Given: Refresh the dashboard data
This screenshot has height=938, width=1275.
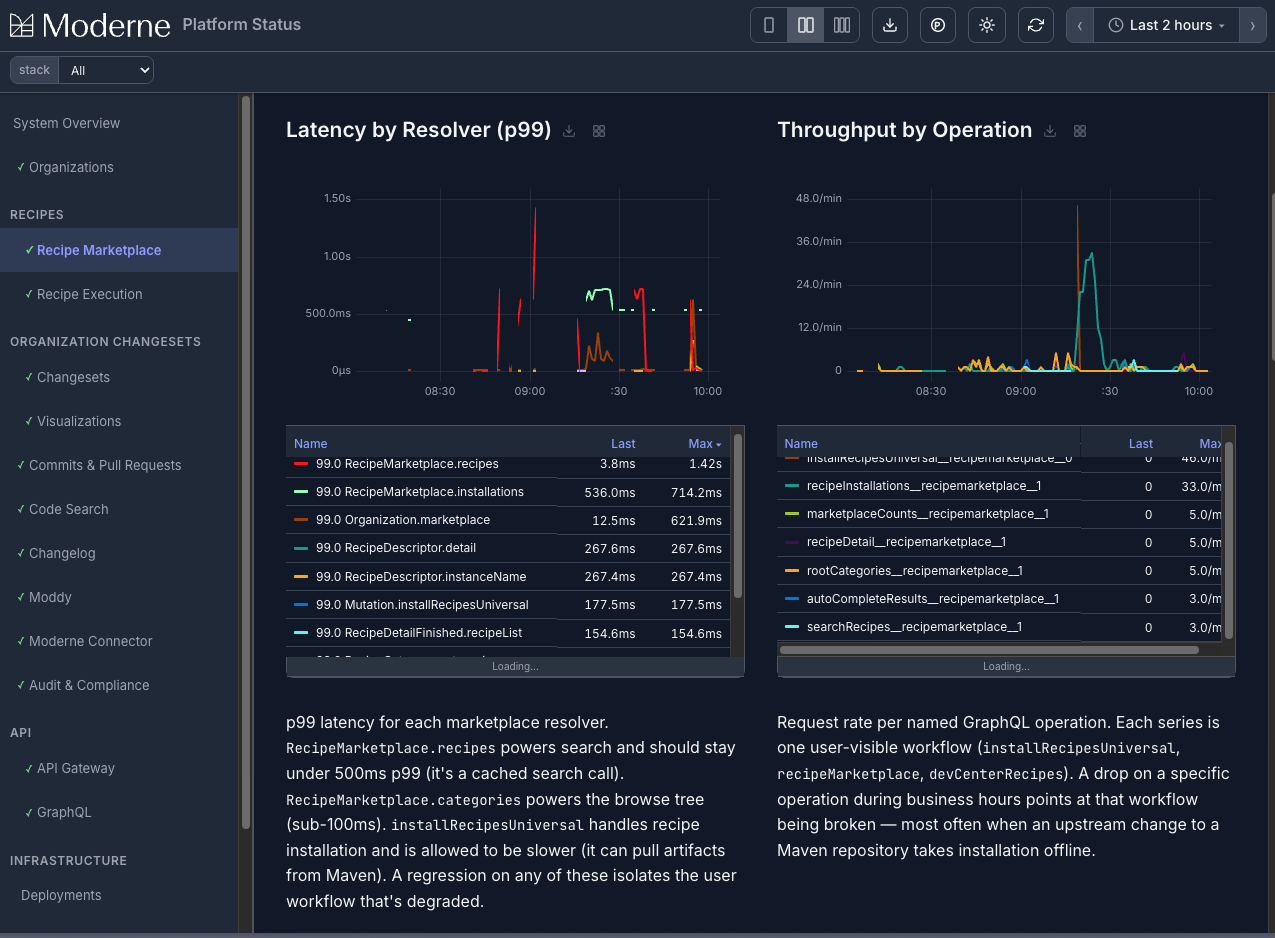Looking at the screenshot, I should pos(1036,25).
